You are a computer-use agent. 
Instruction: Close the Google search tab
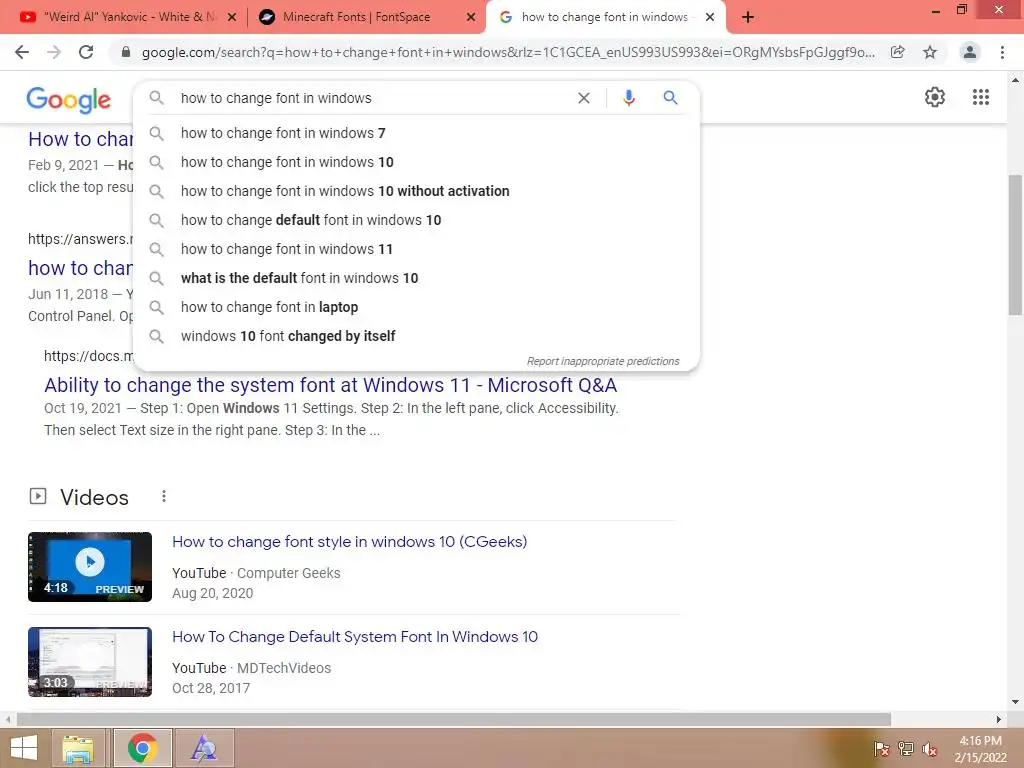(x=710, y=17)
